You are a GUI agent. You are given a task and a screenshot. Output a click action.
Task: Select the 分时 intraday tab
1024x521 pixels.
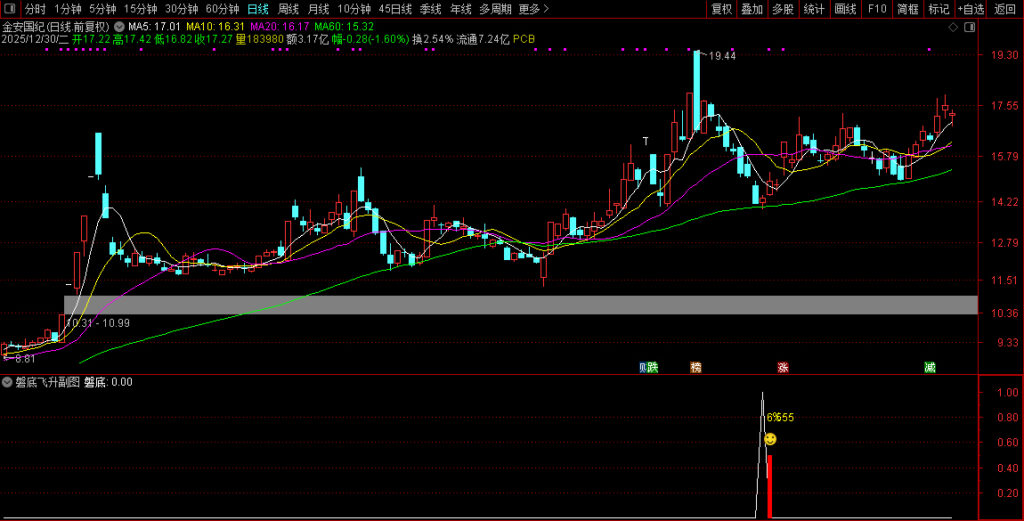35,9
